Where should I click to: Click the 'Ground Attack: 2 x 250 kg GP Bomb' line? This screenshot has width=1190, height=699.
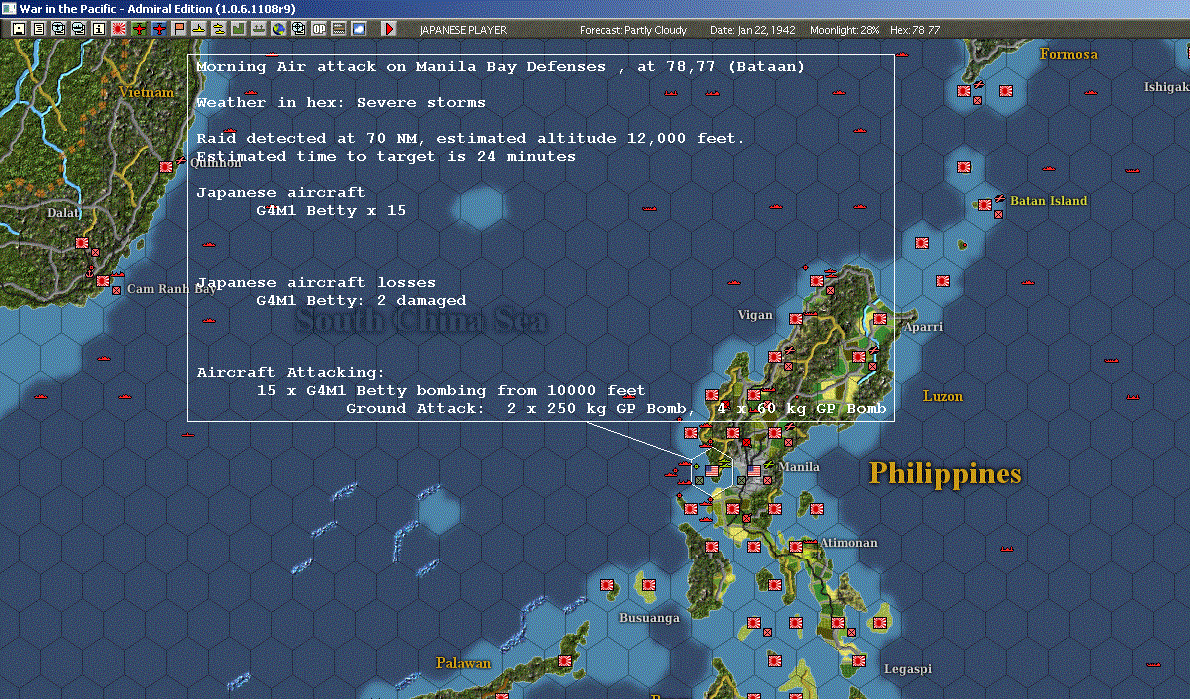pyautogui.click(x=616, y=408)
